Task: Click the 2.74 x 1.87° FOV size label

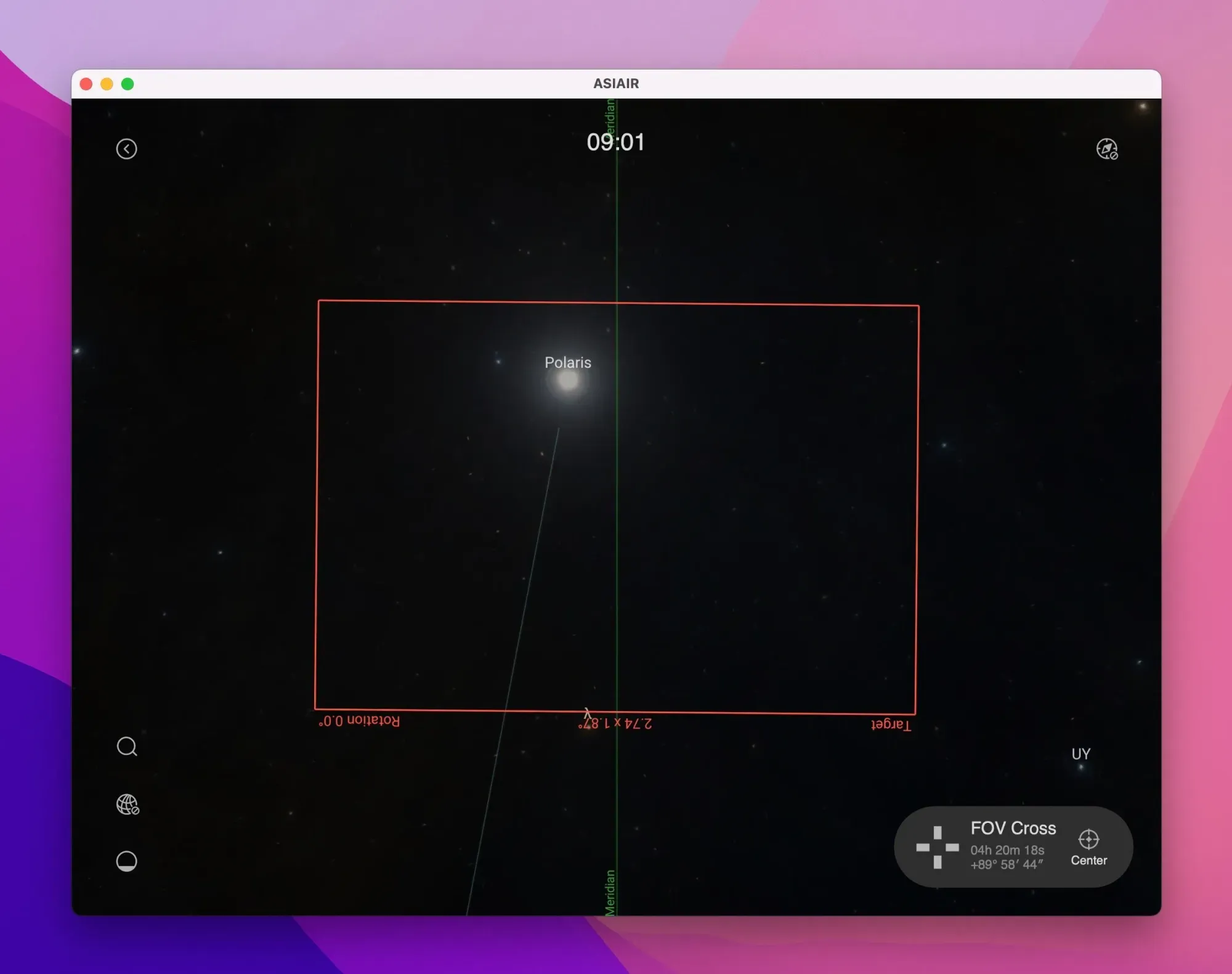Action: coord(615,723)
